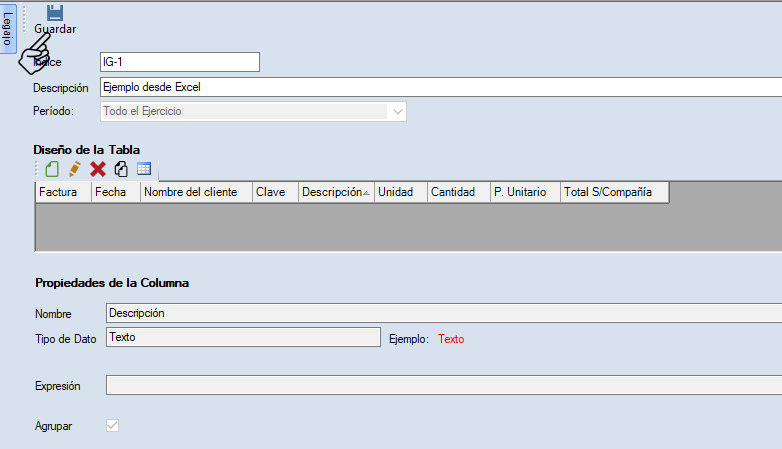
Task: Select the Nombre del cliente column header
Action: coord(196,192)
